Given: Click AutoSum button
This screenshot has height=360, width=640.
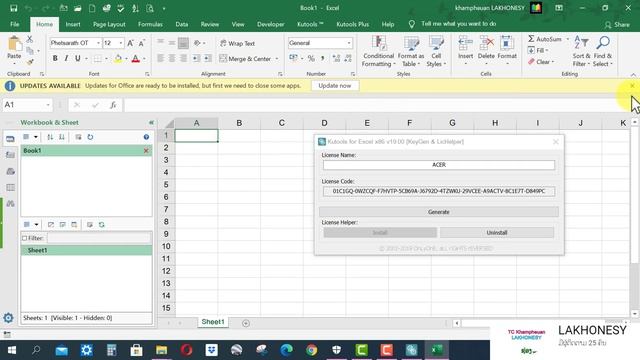Looking at the screenshot, I should coord(545,39).
